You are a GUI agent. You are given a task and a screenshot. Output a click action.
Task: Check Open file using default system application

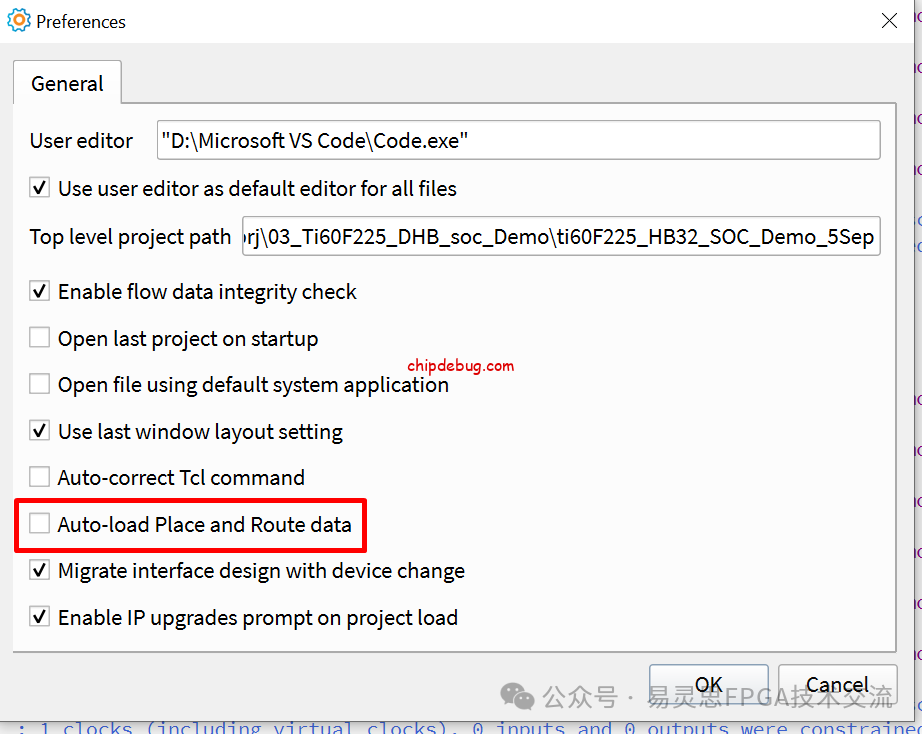pos(40,384)
